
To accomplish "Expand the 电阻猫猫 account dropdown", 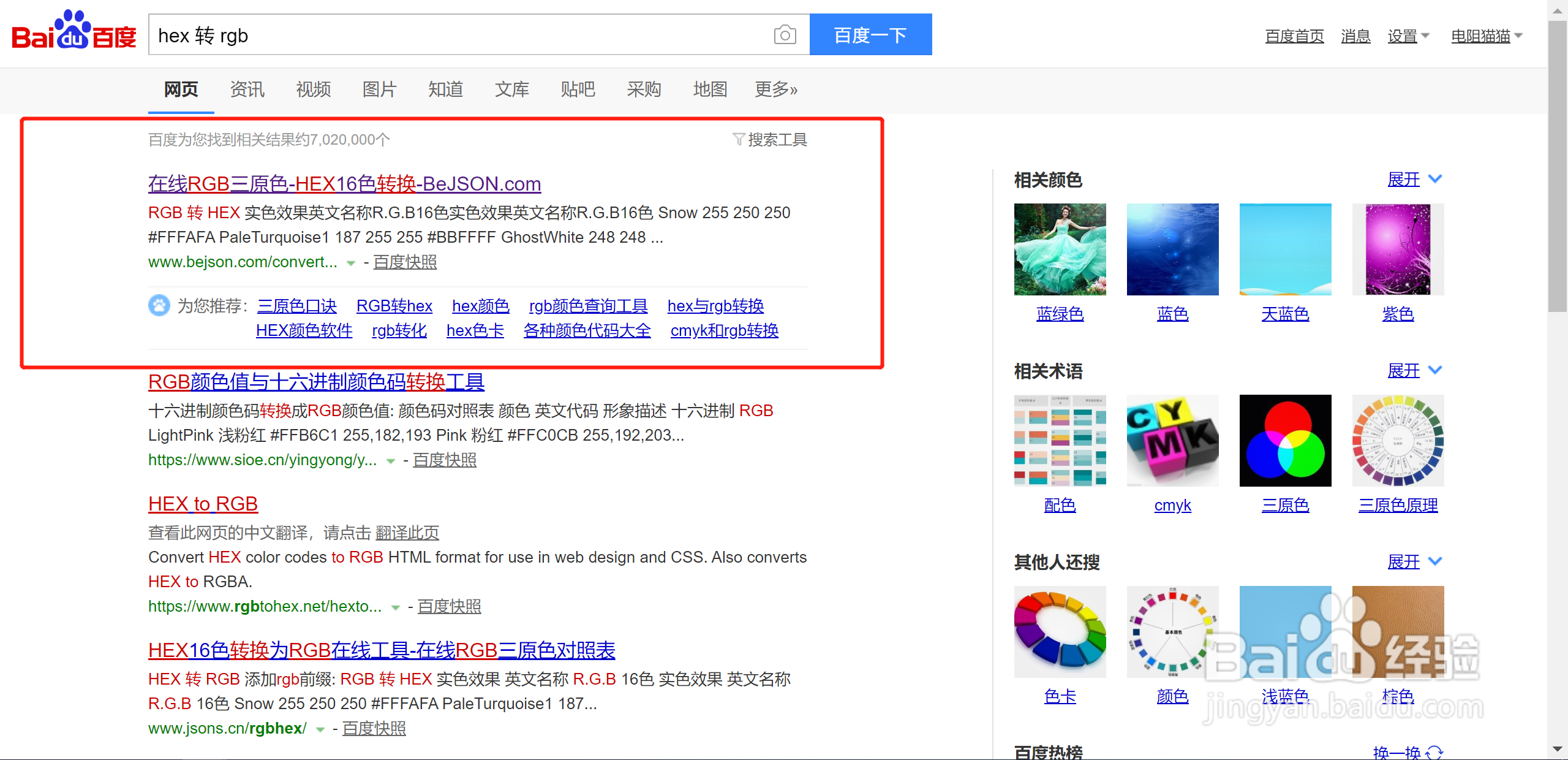I will (1487, 36).
